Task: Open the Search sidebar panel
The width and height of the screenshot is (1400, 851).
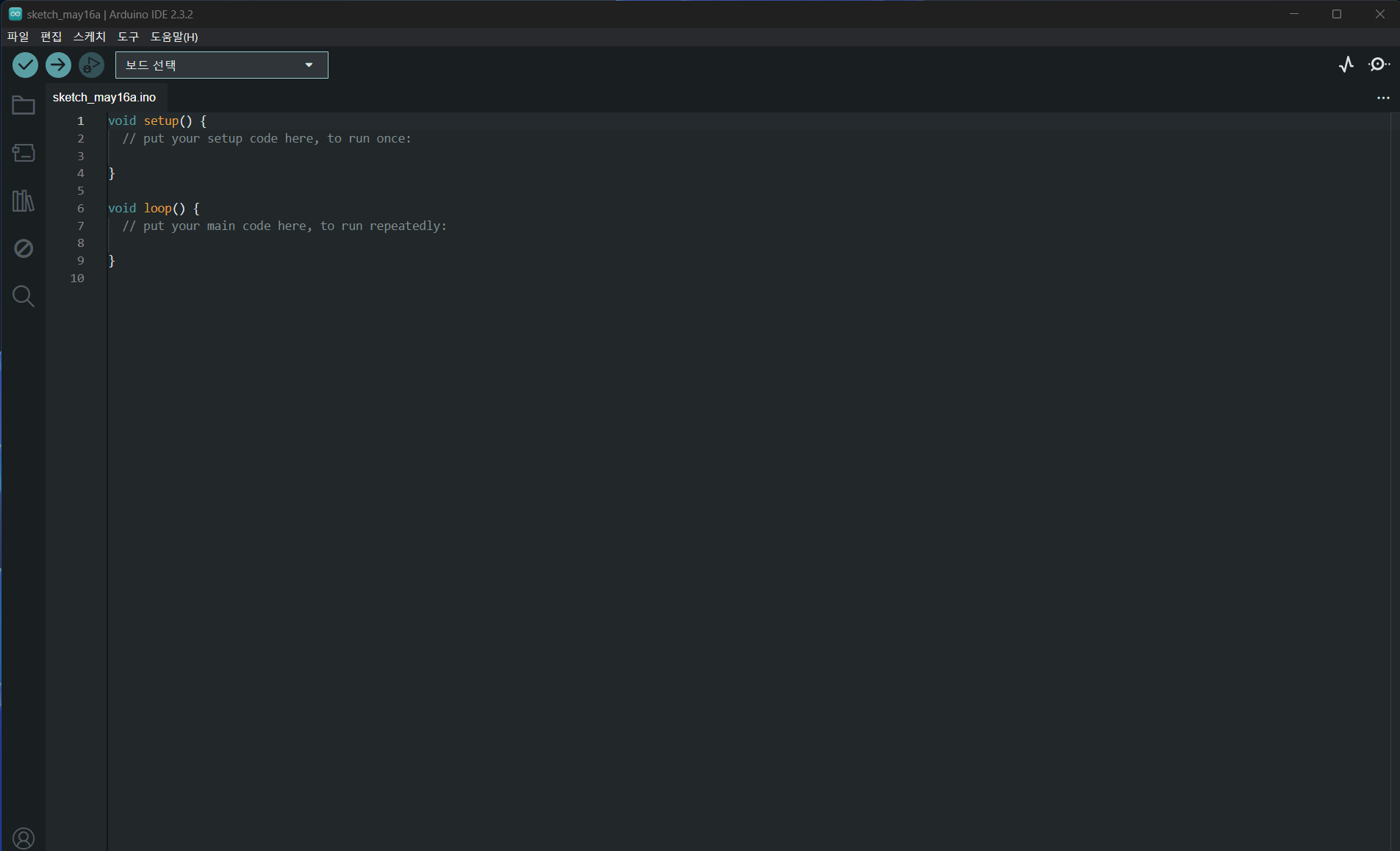Action: pos(24,296)
